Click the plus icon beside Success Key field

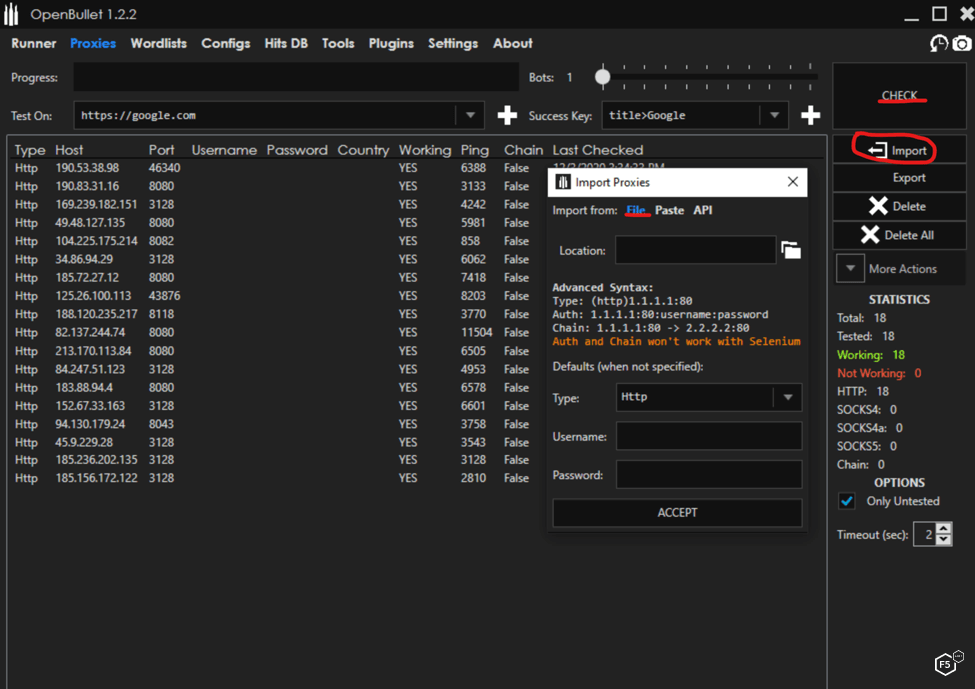[810, 115]
